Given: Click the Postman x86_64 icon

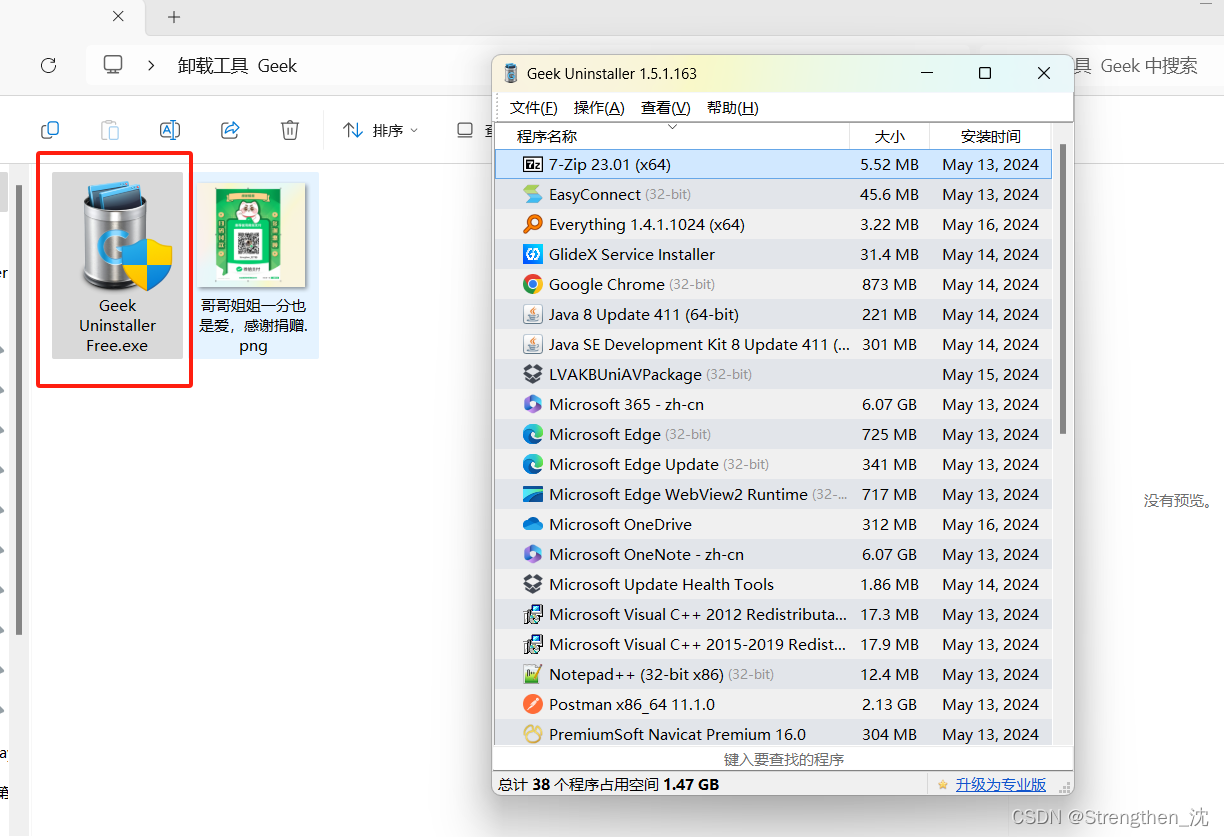Looking at the screenshot, I should (533, 704).
